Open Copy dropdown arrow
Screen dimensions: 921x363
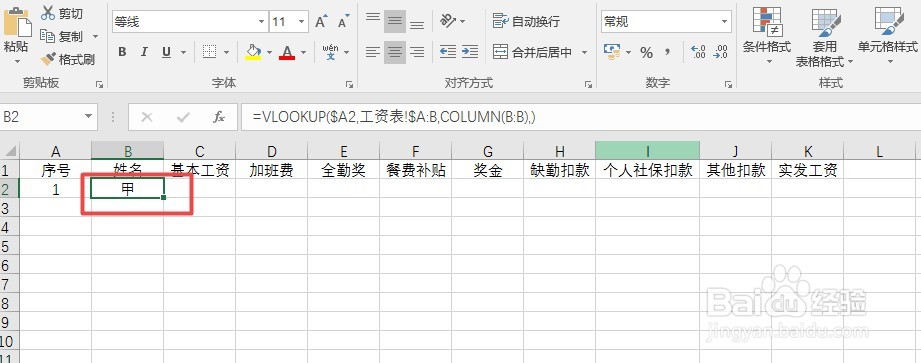point(95,36)
